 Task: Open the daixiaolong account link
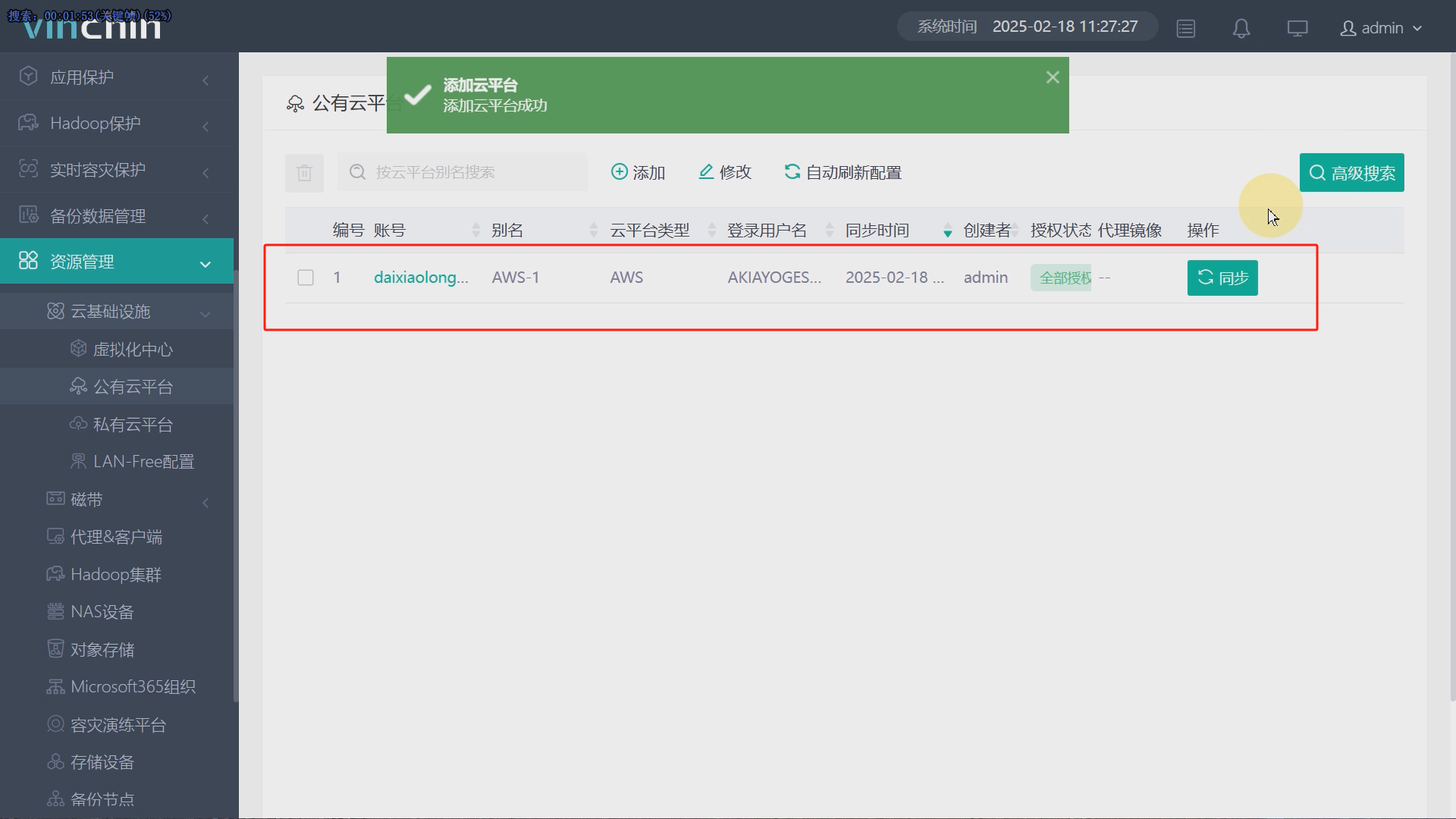click(421, 278)
